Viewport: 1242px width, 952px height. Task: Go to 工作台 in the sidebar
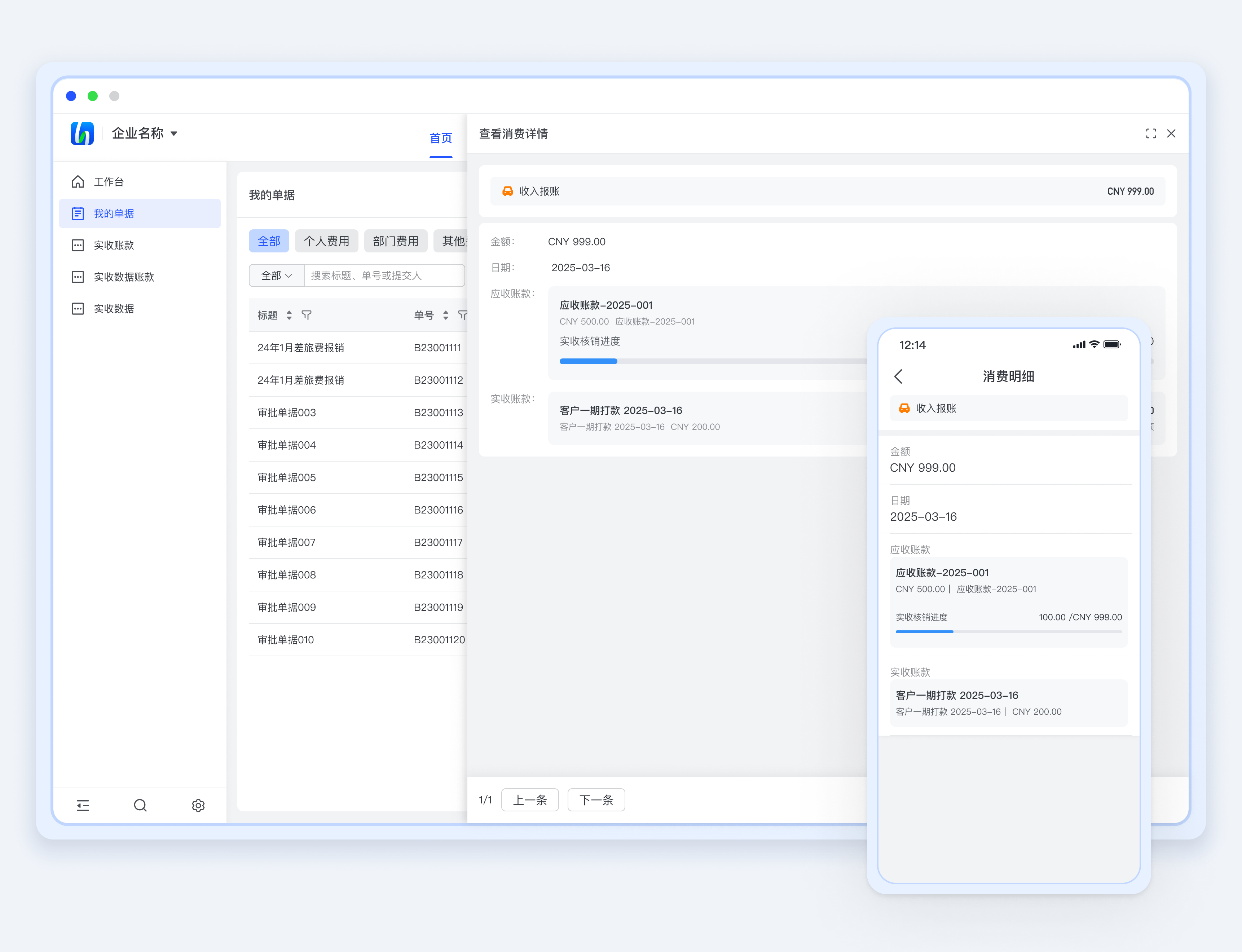click(109, 182)
